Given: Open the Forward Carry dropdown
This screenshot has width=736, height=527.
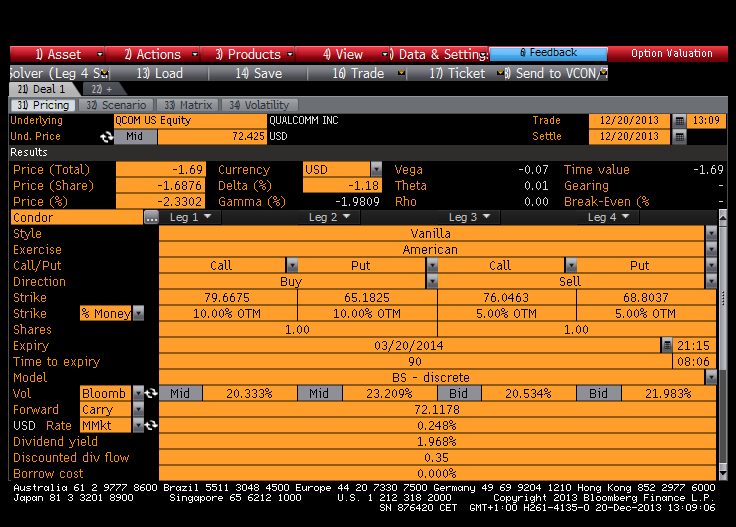Looking at the screenshot, I should click(138, 410).
